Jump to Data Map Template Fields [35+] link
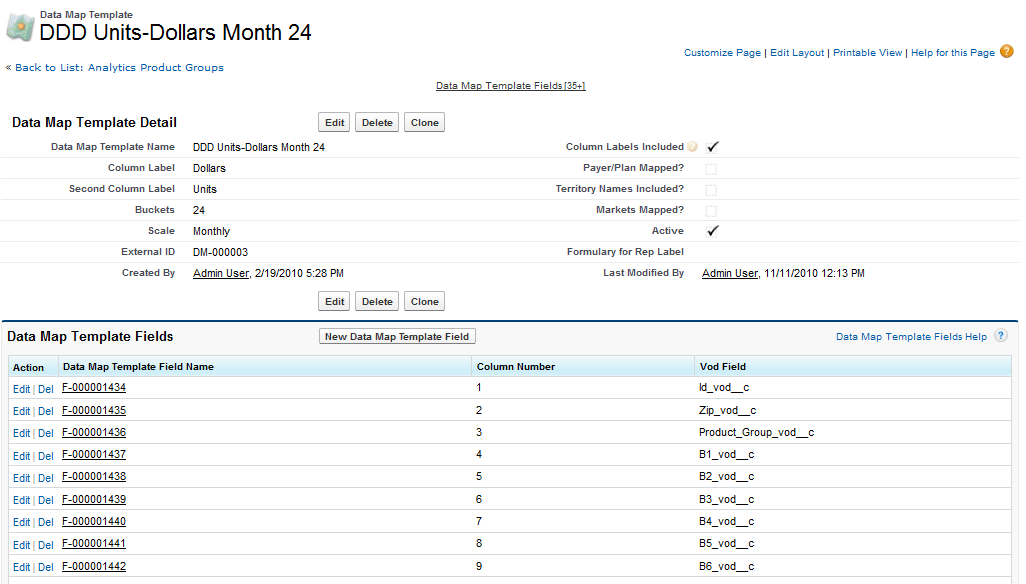 [510, 86]
